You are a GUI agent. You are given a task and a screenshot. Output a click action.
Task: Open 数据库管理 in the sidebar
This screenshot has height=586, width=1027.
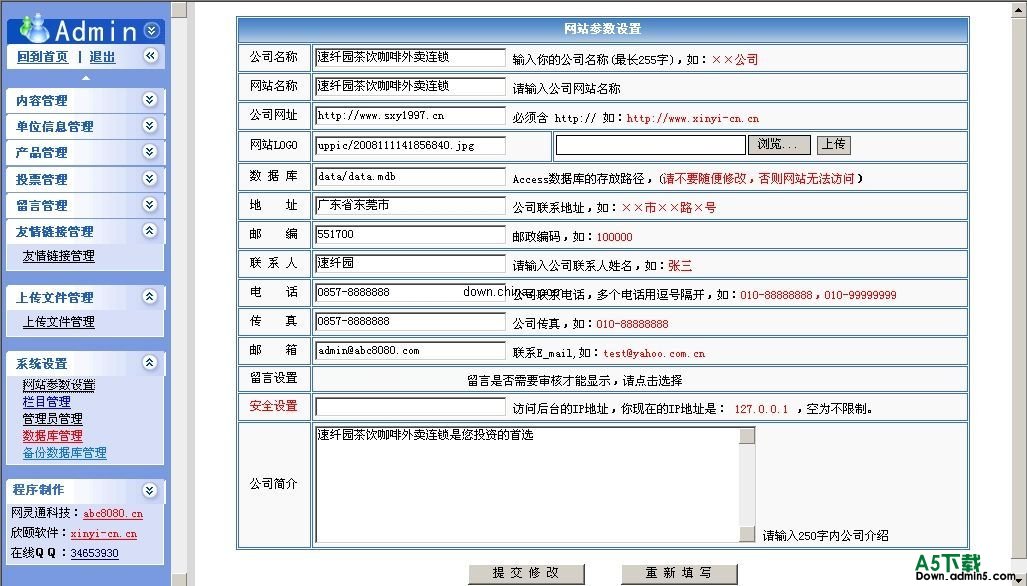click(52, 436)
